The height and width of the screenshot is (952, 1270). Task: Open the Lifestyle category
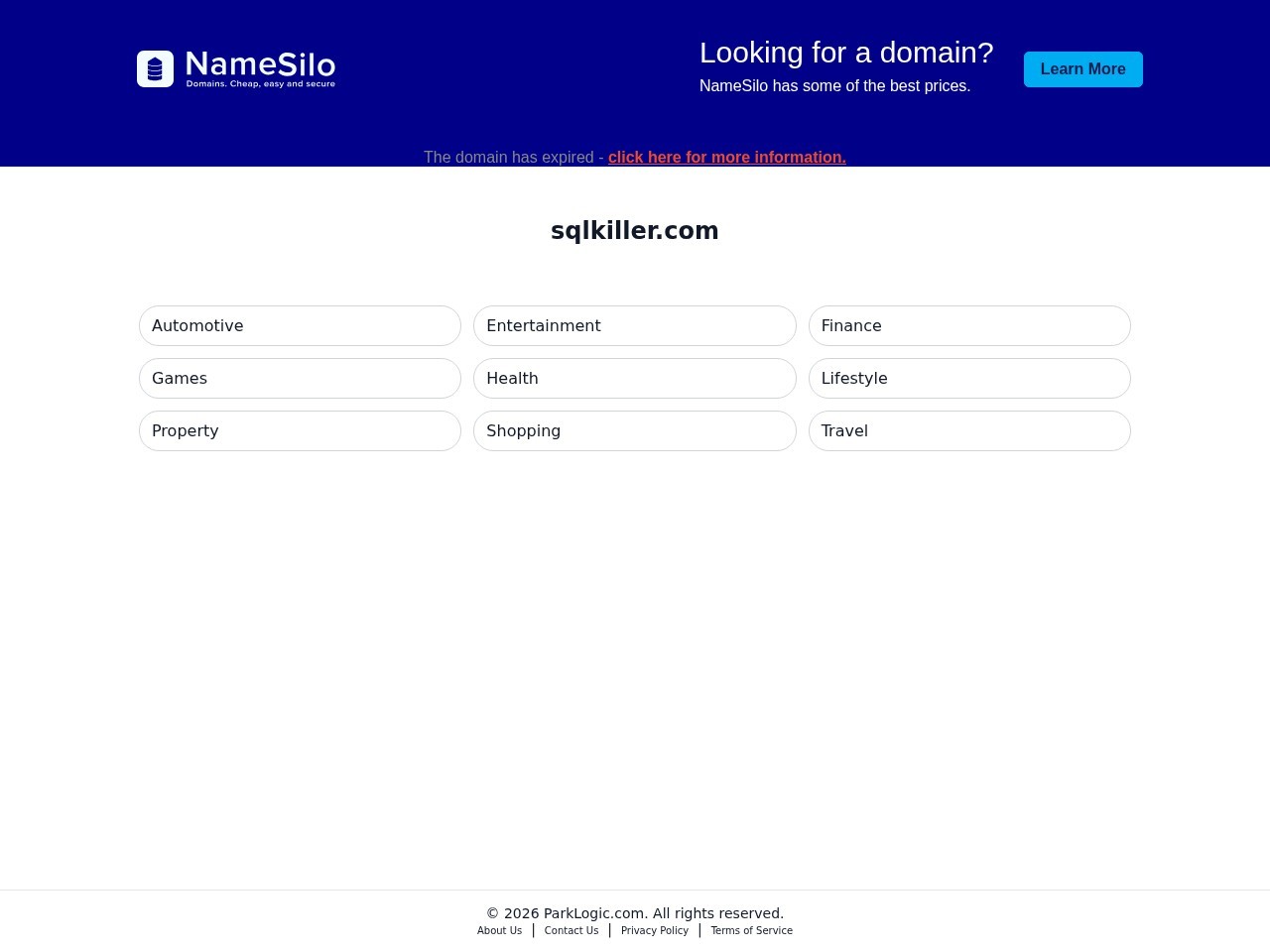(x=969, y=378)
